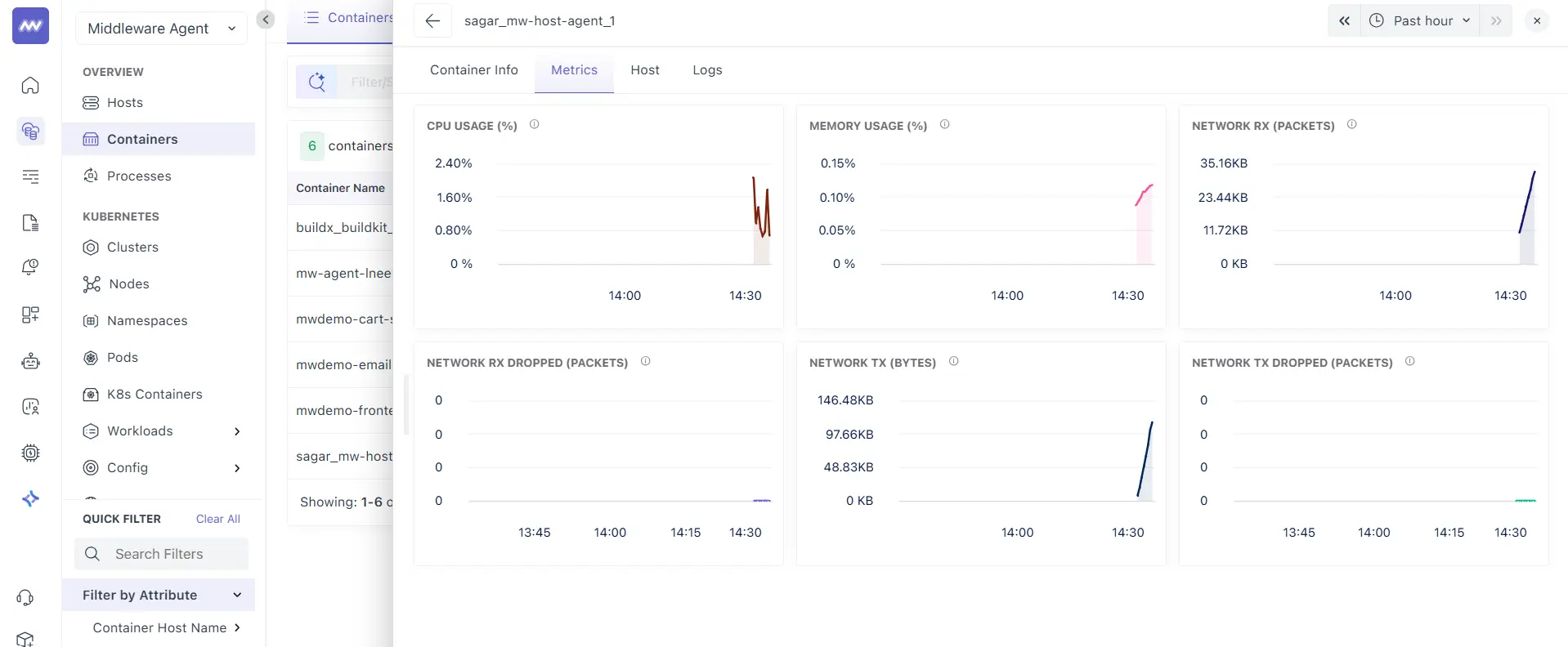The height and width of the screenshot is (647, 1568).
Task: Click the info icon next to CPU Usage
Action: [534, 125]
